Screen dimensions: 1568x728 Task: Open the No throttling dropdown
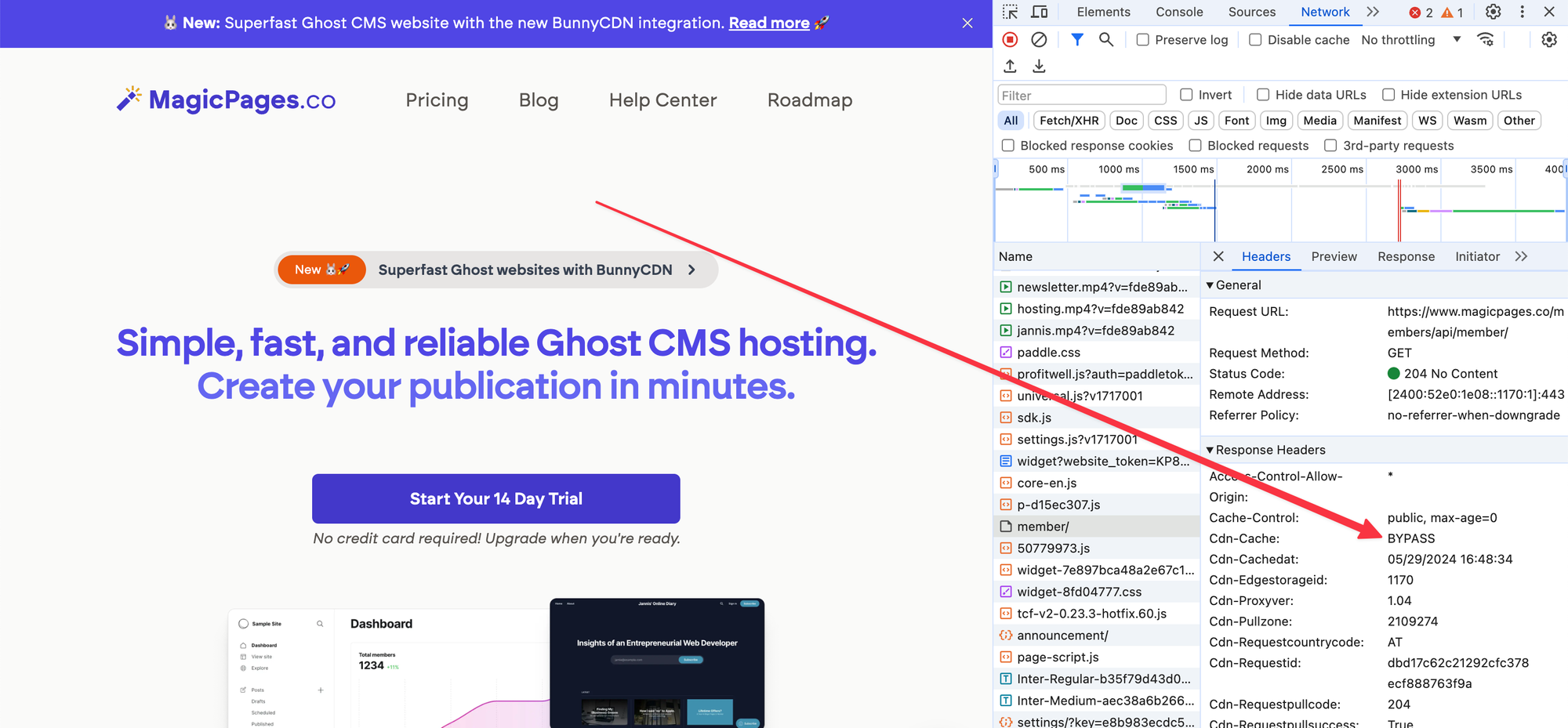click(x=1411, y=40)
